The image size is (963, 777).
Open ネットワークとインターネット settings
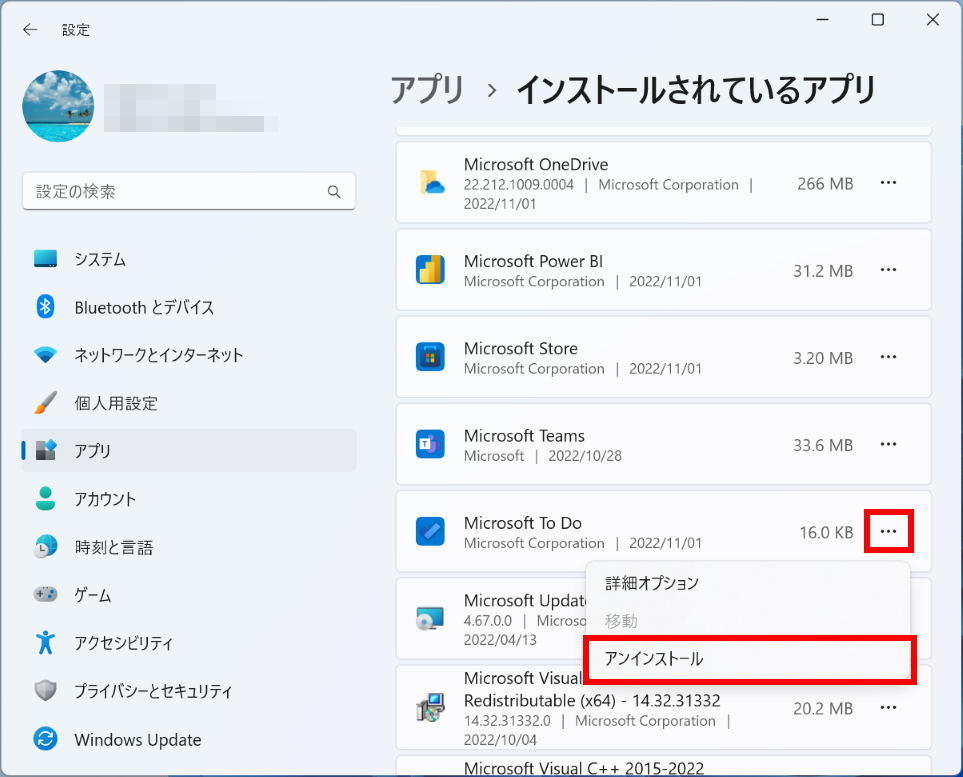(189, 355)
